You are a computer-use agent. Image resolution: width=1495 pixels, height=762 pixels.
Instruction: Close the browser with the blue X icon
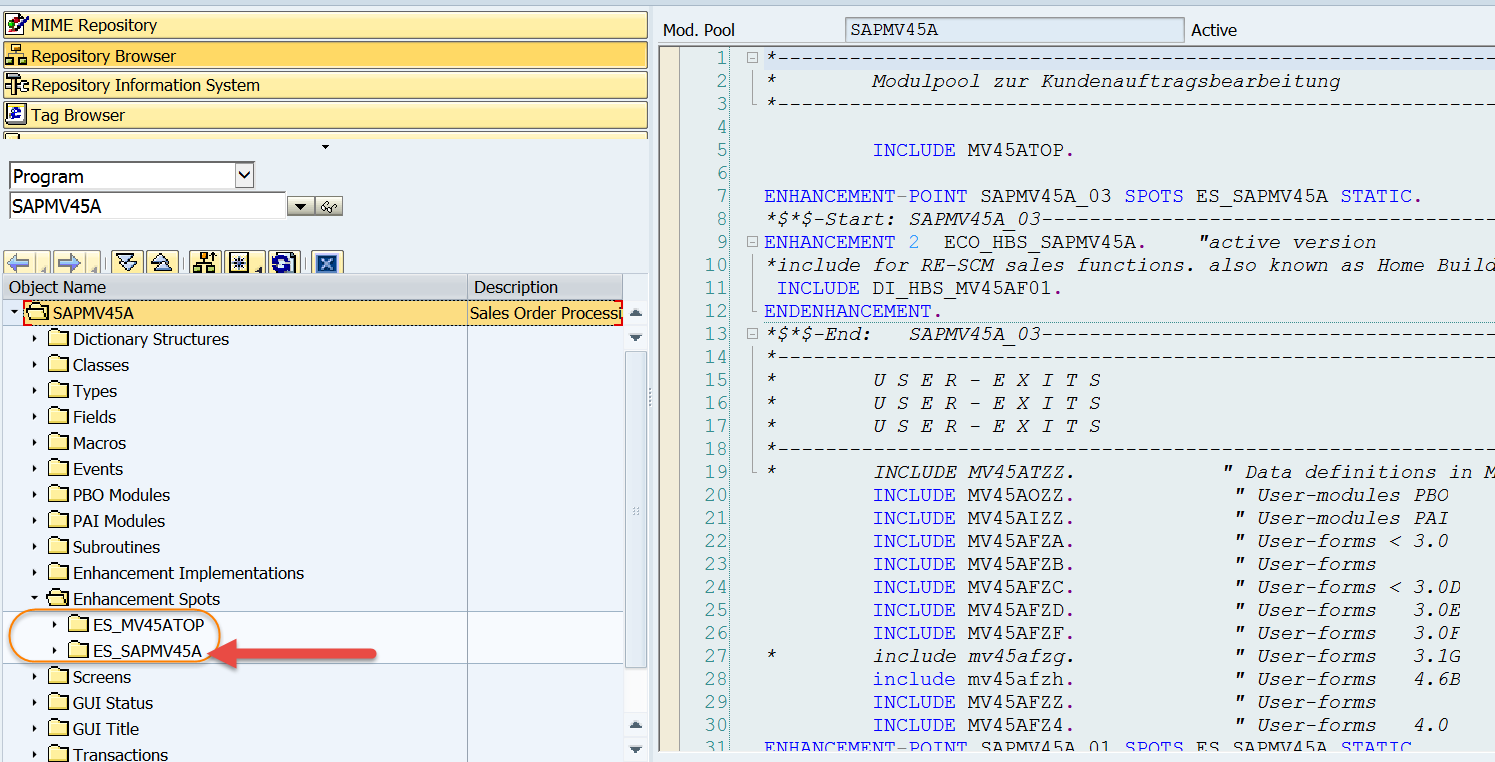click(327, 262)
